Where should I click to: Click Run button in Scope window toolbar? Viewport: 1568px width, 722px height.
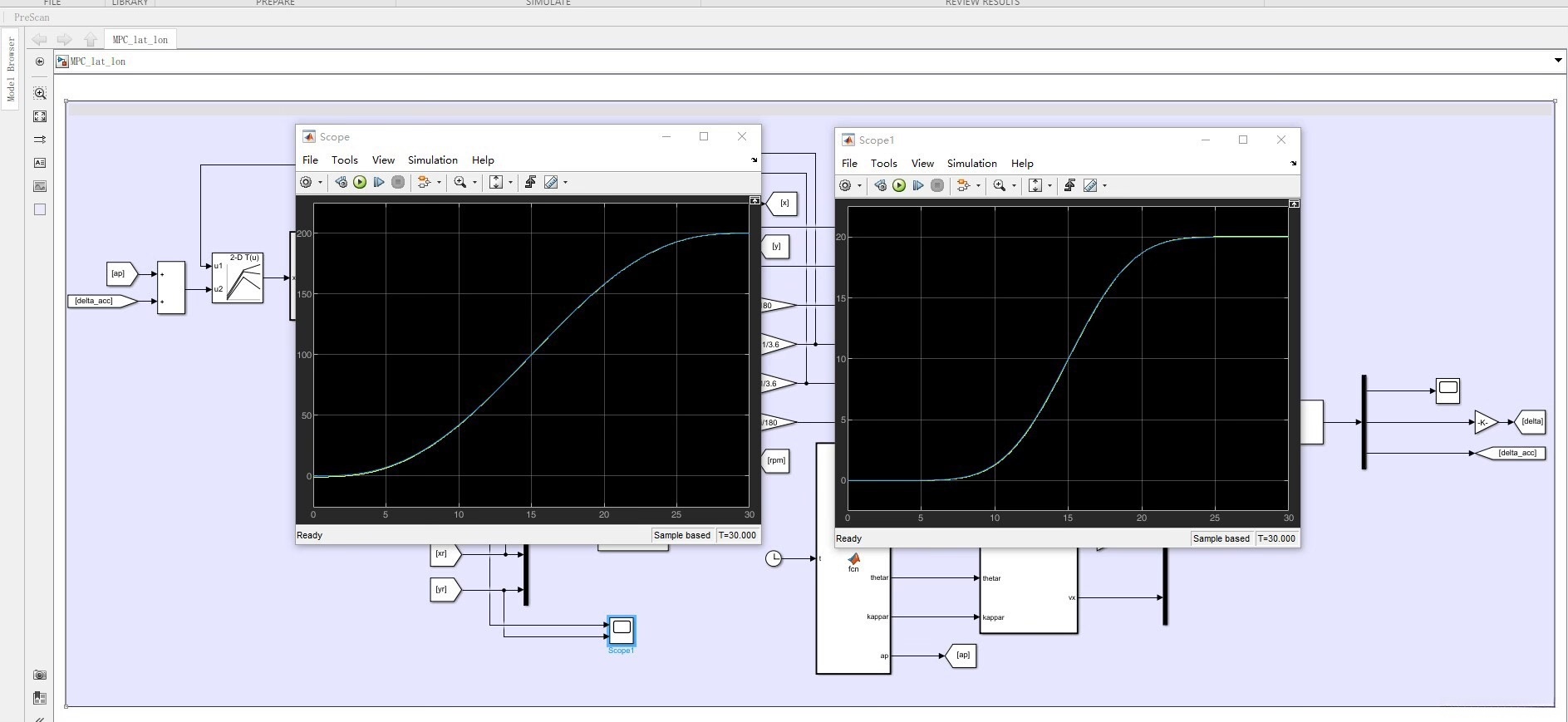360,183
